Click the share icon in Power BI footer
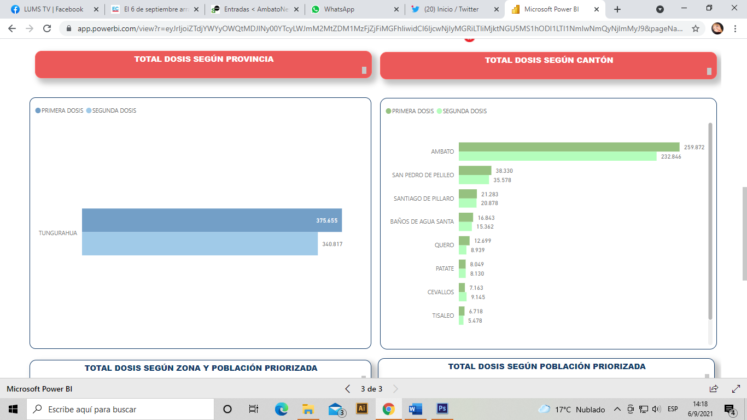Image resolution: width=747 pixels, height=420 pixels. (708, 389)
